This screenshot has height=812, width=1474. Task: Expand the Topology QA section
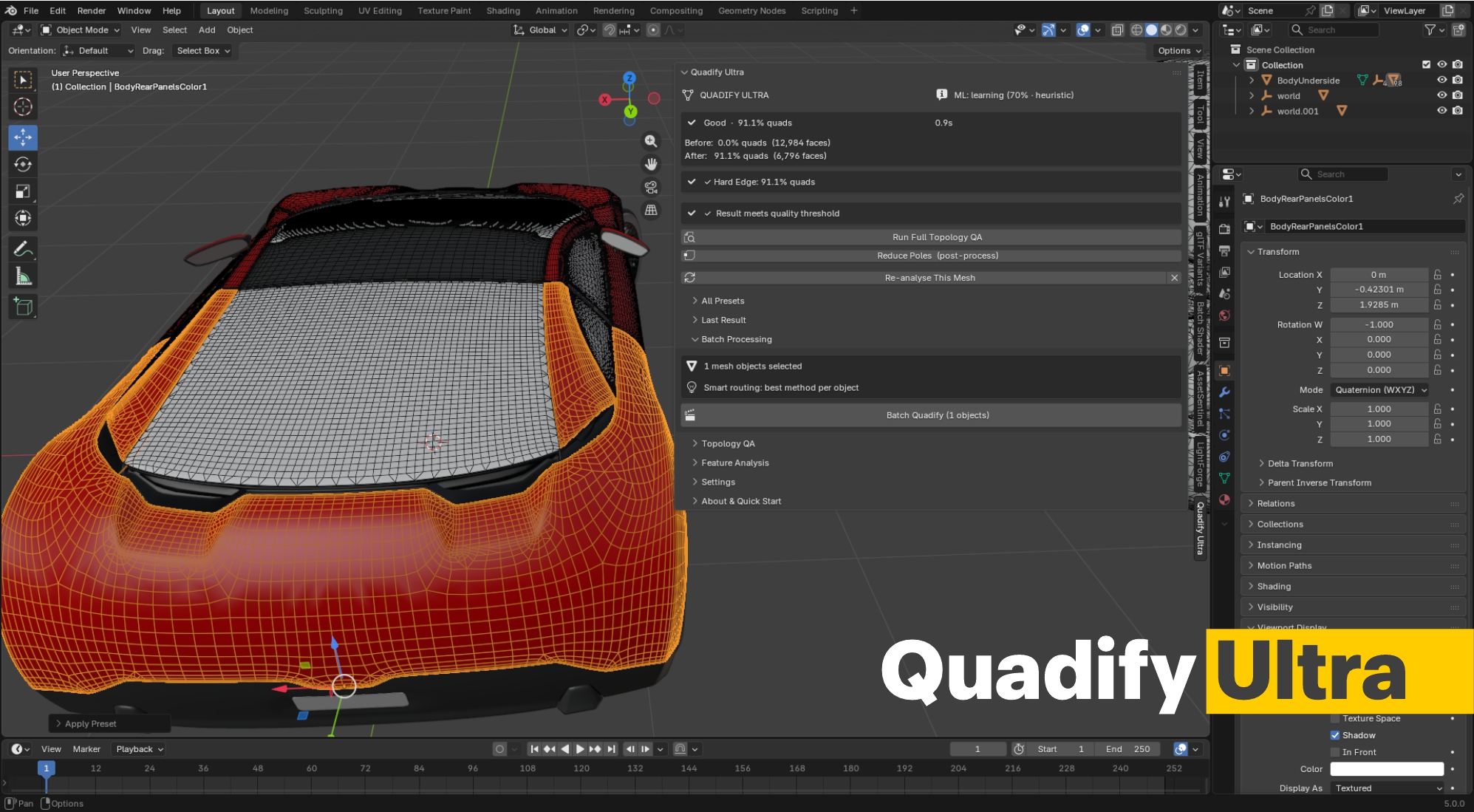point(728,443)
